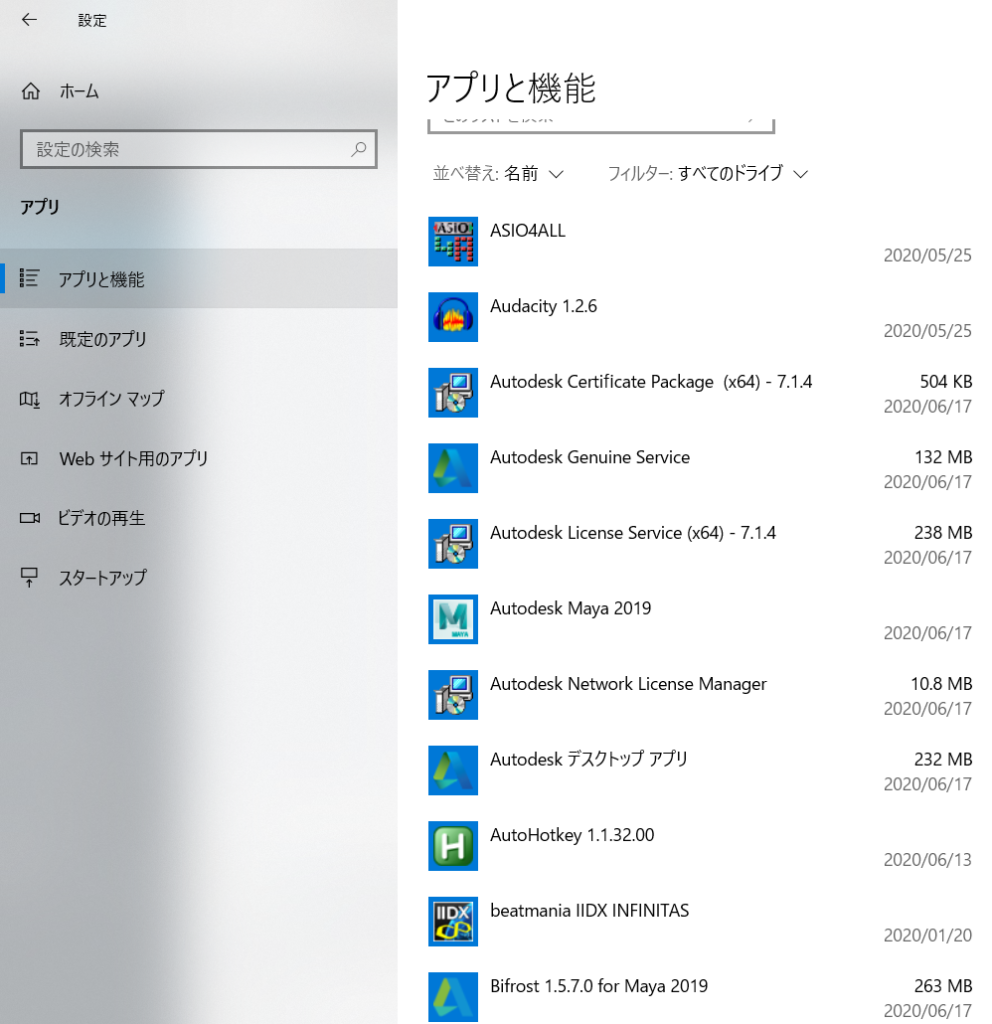Image resolution: width=992 pixels, height=1024 pixels.
Task: Click the 232 MB size value
Action: point(943,760)
